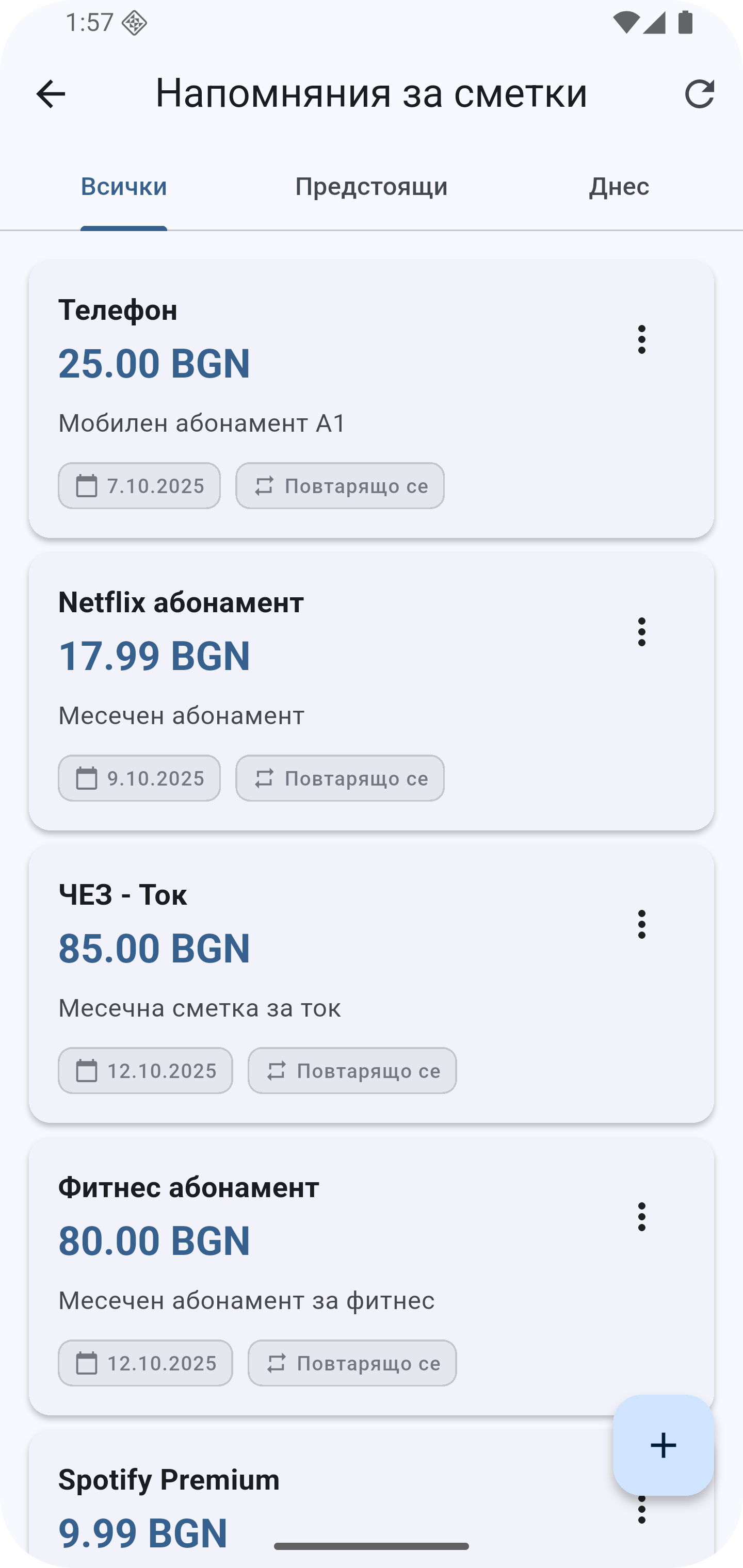Image resolution: width=743 pixels, height=1568 pixels.
Task: Open options menu for ЧЕЗ - Ток
Action: [641, 924]
